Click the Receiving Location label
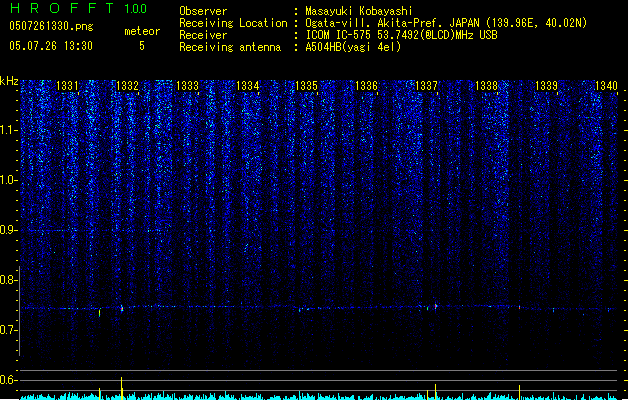This screenshot has width=629, height=400. coord(233,23)
